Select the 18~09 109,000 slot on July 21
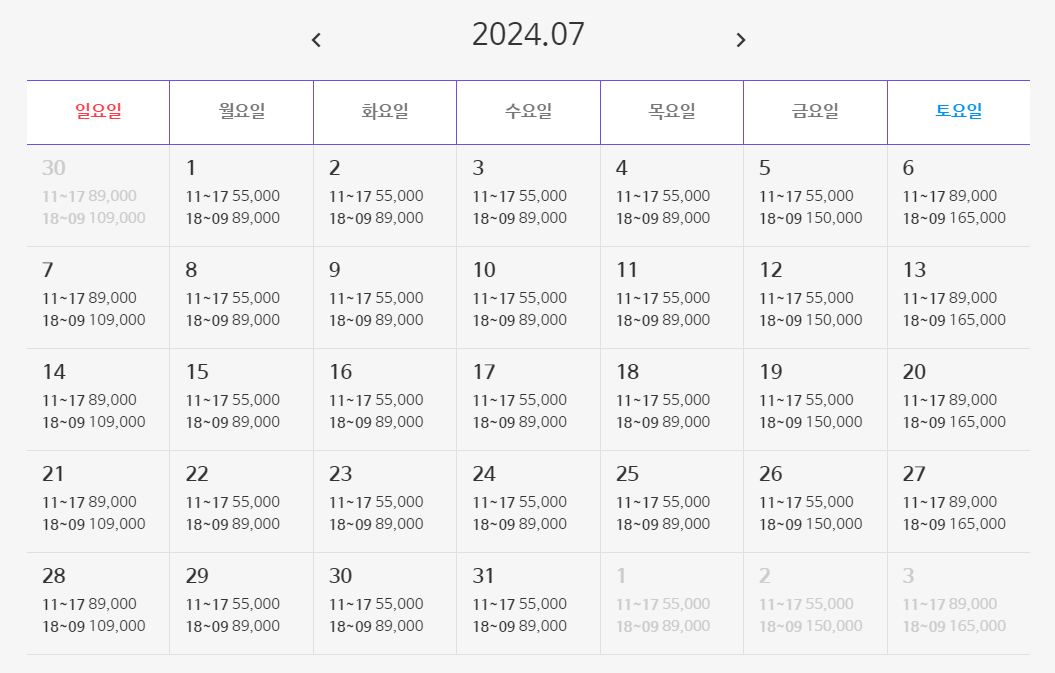Screen dimensions: 1055x673 (x=94, y=524)
